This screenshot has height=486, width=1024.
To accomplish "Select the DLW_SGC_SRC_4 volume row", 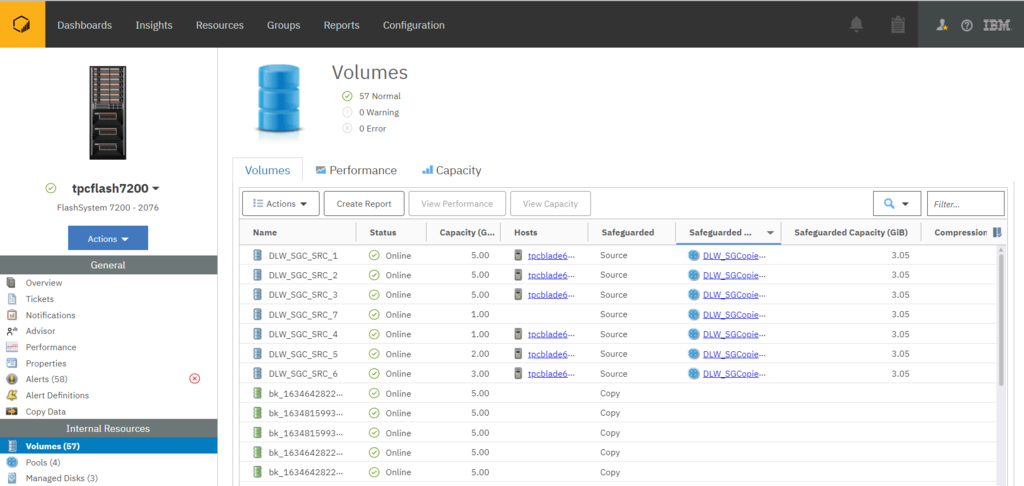I will pos(619,334).
